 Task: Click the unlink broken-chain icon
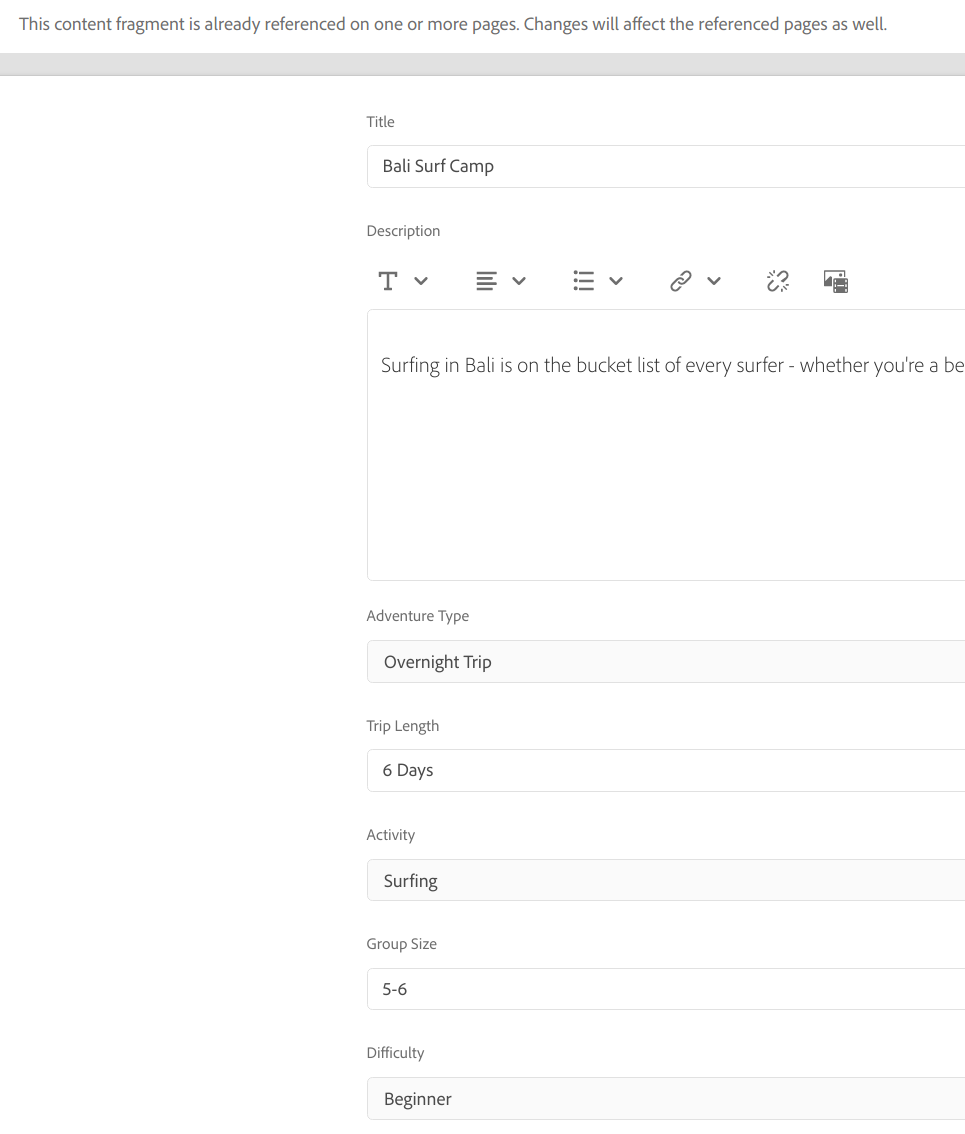[x=778, y=281]
